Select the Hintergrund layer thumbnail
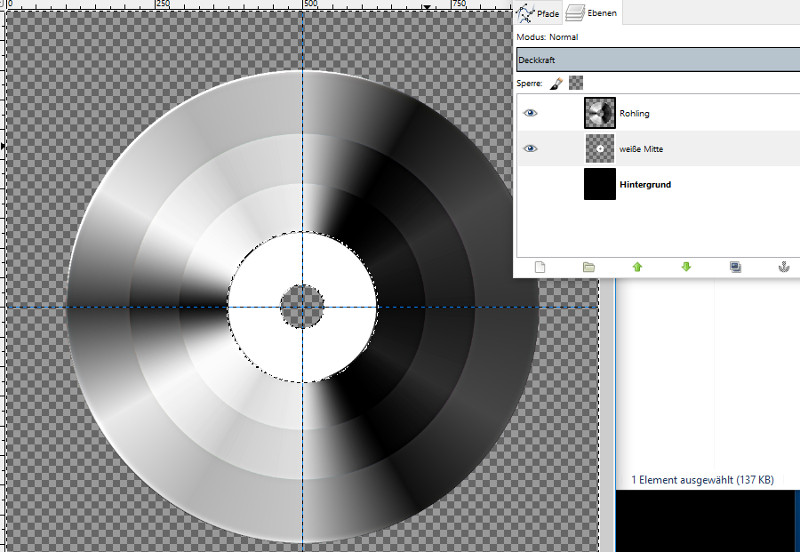Screen dimensions: 800x552 pyautogui.click(x=600, y=184)
